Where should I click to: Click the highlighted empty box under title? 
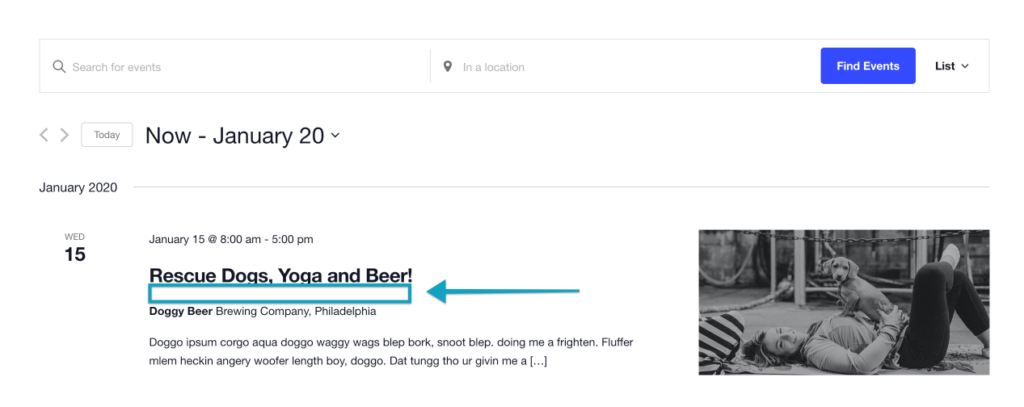(280, 294)
